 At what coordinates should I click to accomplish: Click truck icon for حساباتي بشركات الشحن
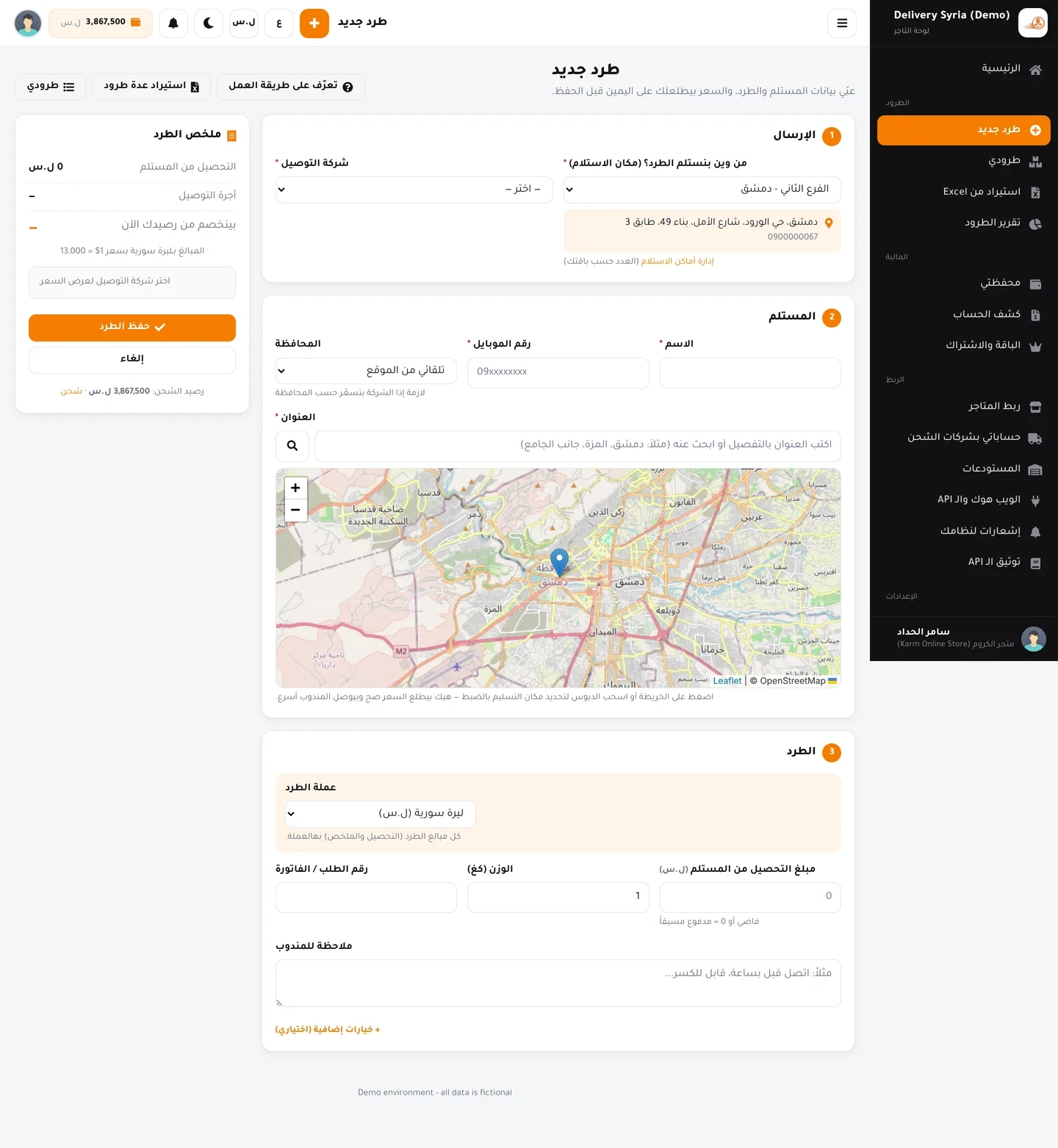[1035, 438]
